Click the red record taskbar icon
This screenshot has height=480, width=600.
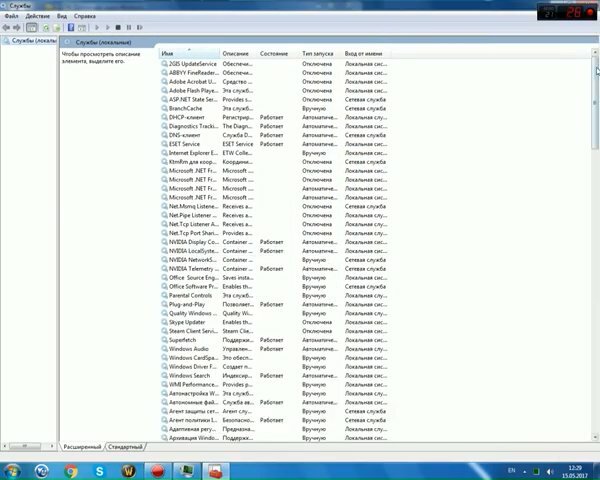point(158,471)
